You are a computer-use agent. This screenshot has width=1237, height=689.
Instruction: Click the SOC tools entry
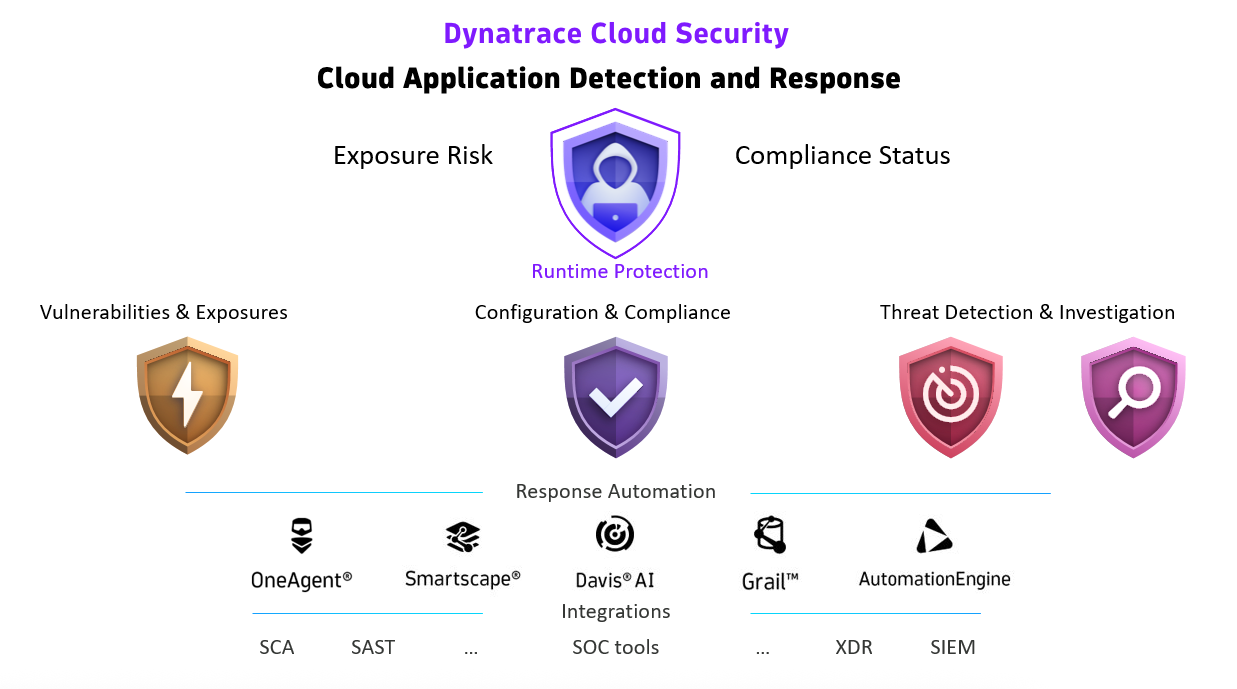(x=615, y=647)
